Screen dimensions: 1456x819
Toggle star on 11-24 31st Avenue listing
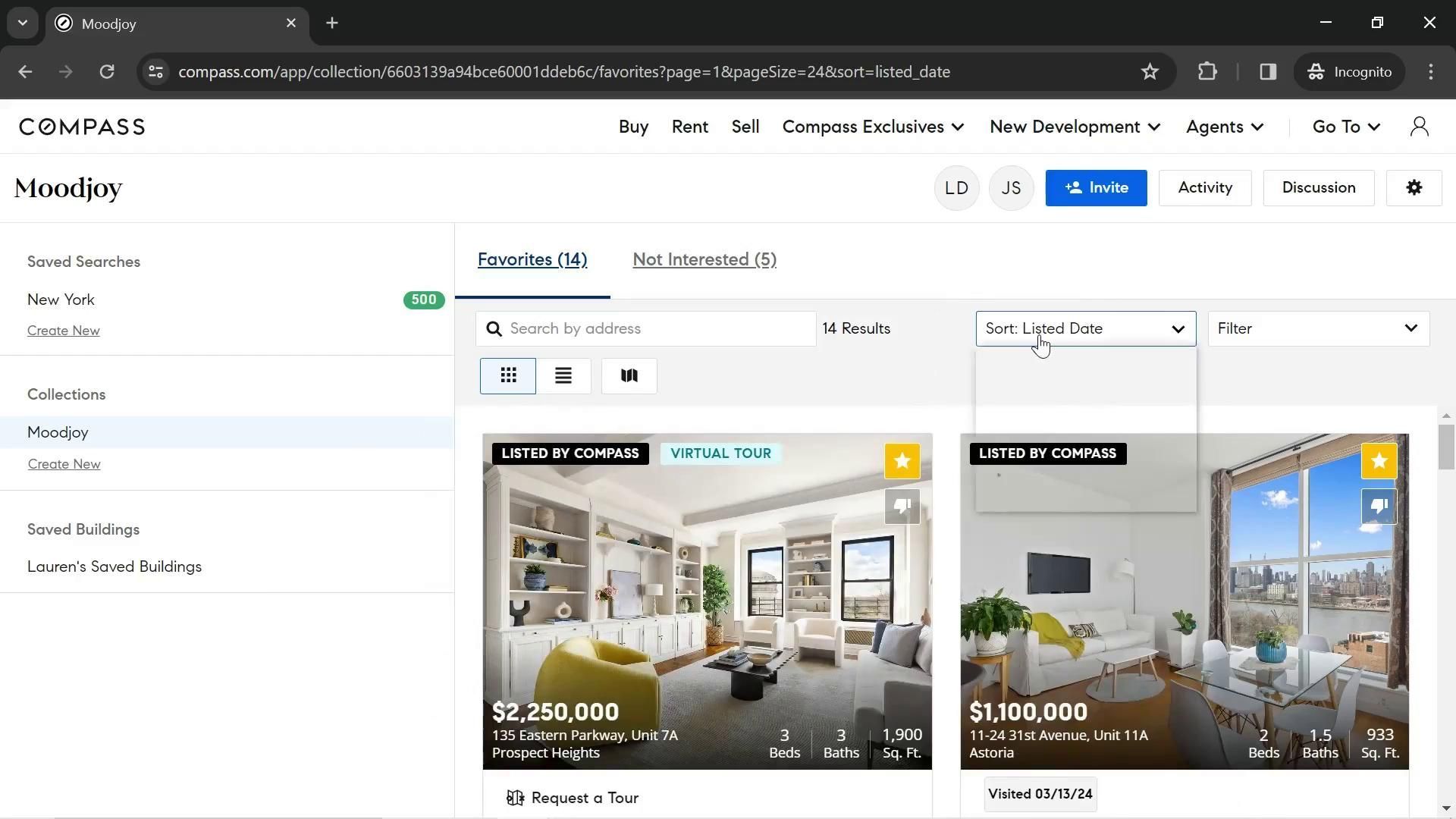[1379, 461]
